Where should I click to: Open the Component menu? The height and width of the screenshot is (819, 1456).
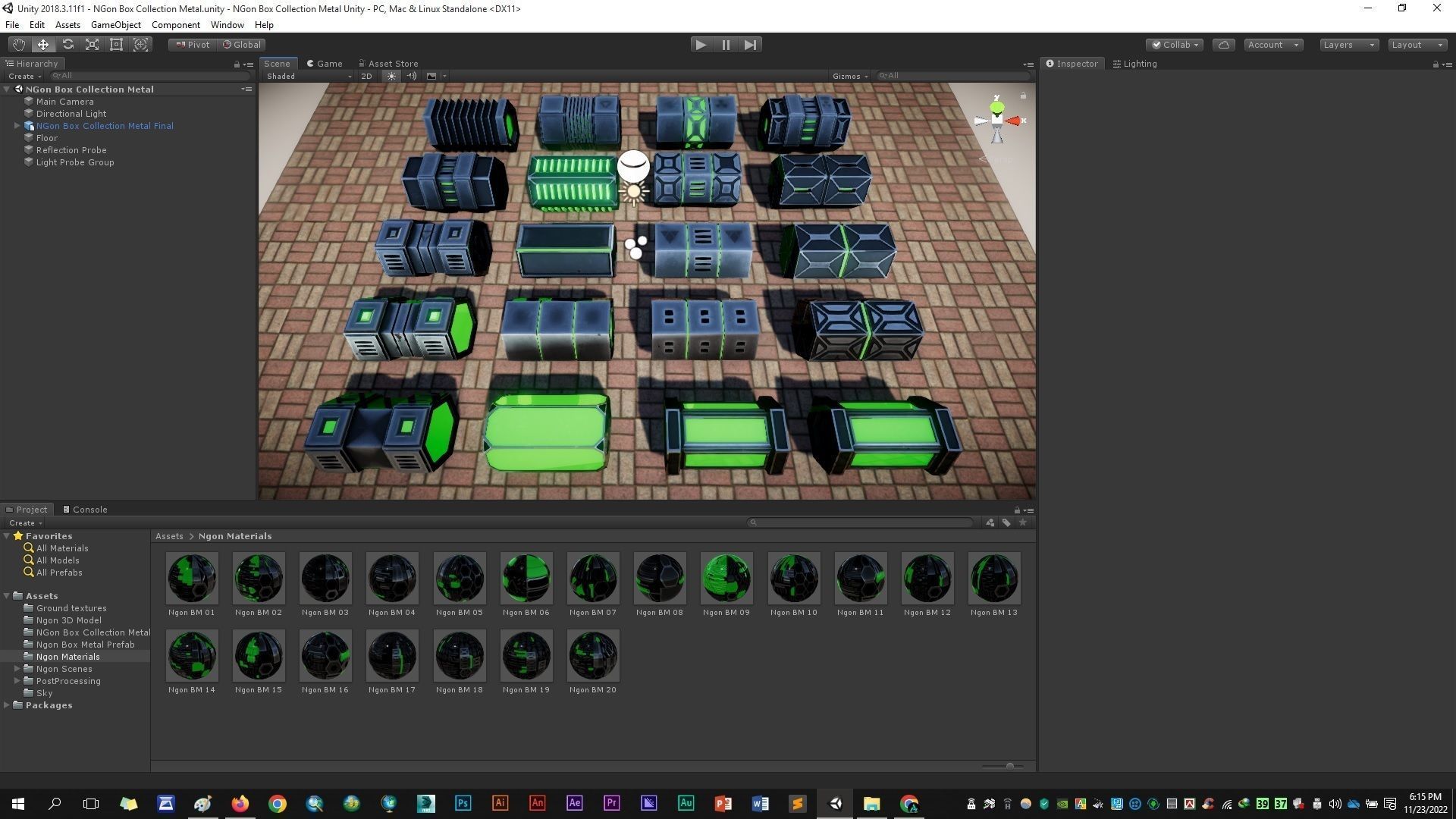(175, 25)
